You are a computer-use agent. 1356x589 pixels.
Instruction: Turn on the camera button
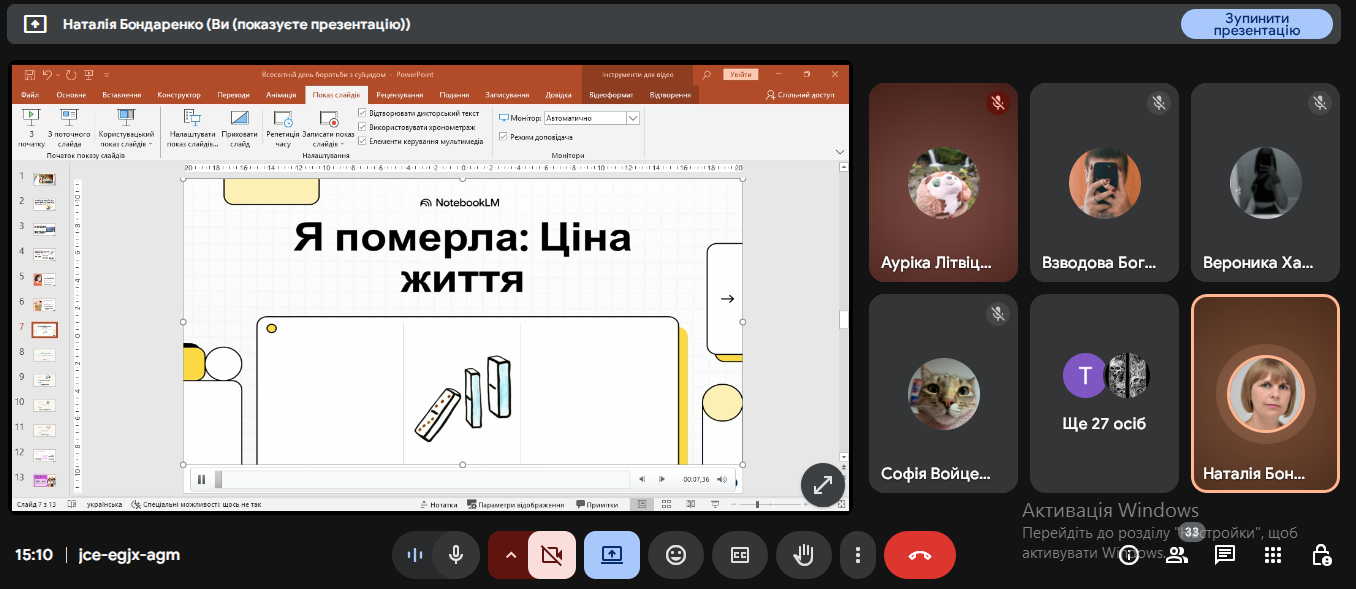pyautogui.click(x=552, y=555)
